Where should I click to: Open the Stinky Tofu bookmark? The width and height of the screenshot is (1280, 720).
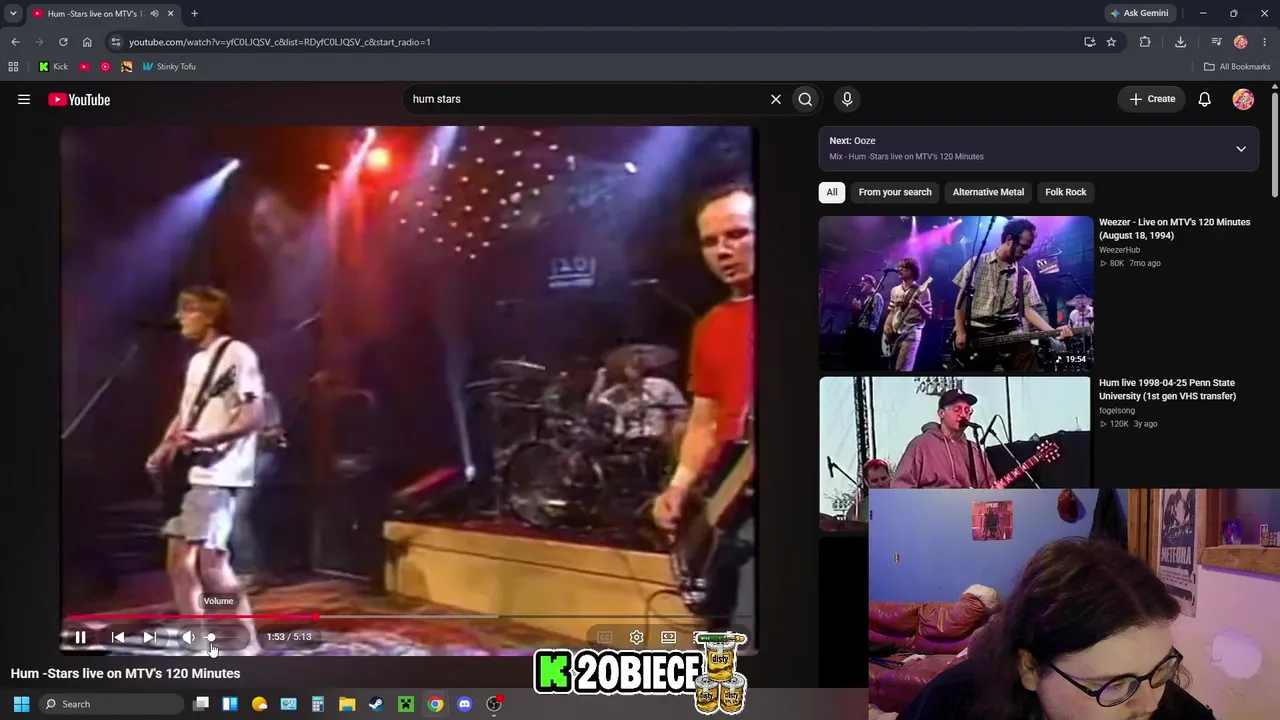tap(169, 67)
